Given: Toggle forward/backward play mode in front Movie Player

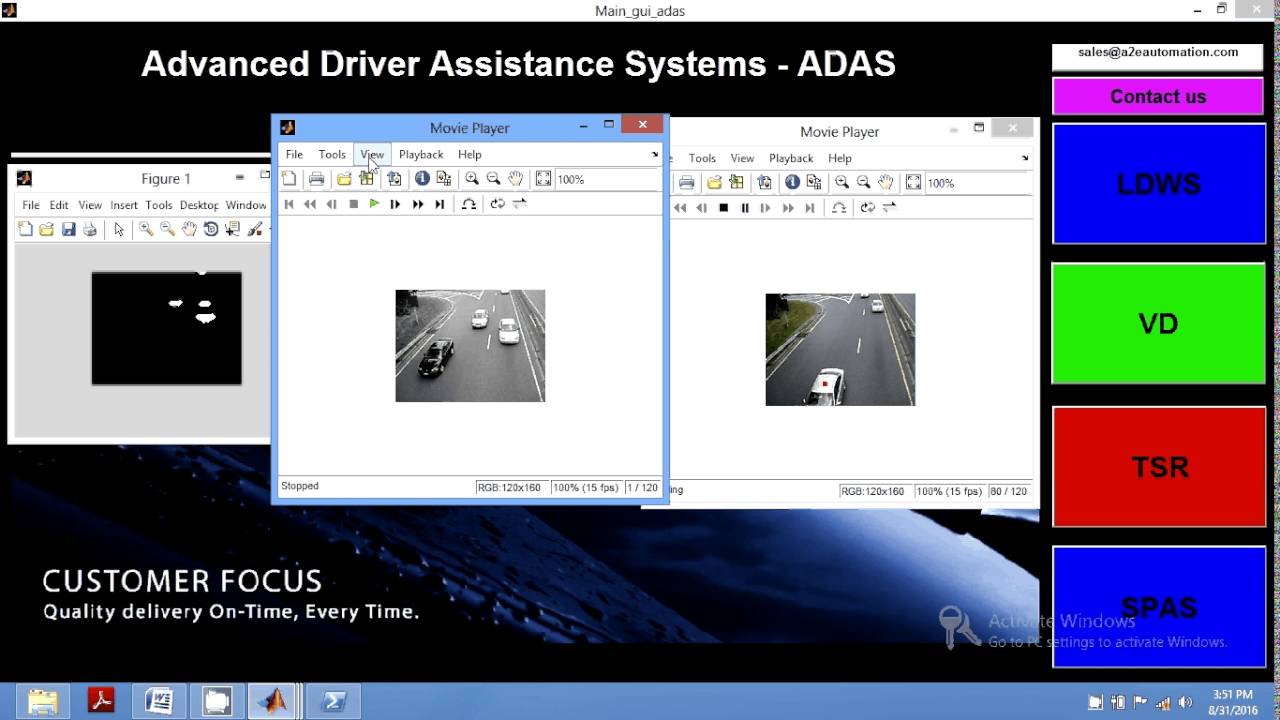Looking at the screenshot, I should (519, 204).
